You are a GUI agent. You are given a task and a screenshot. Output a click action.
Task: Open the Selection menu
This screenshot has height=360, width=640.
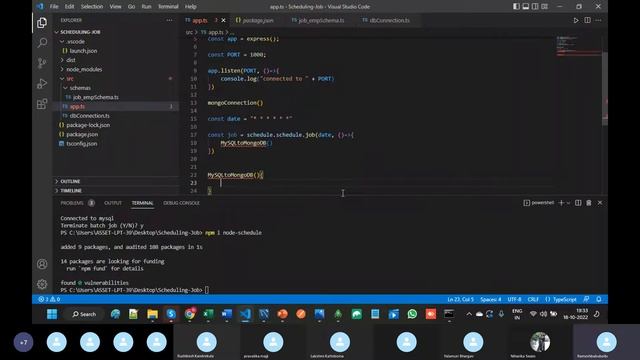tap(92, 7)
